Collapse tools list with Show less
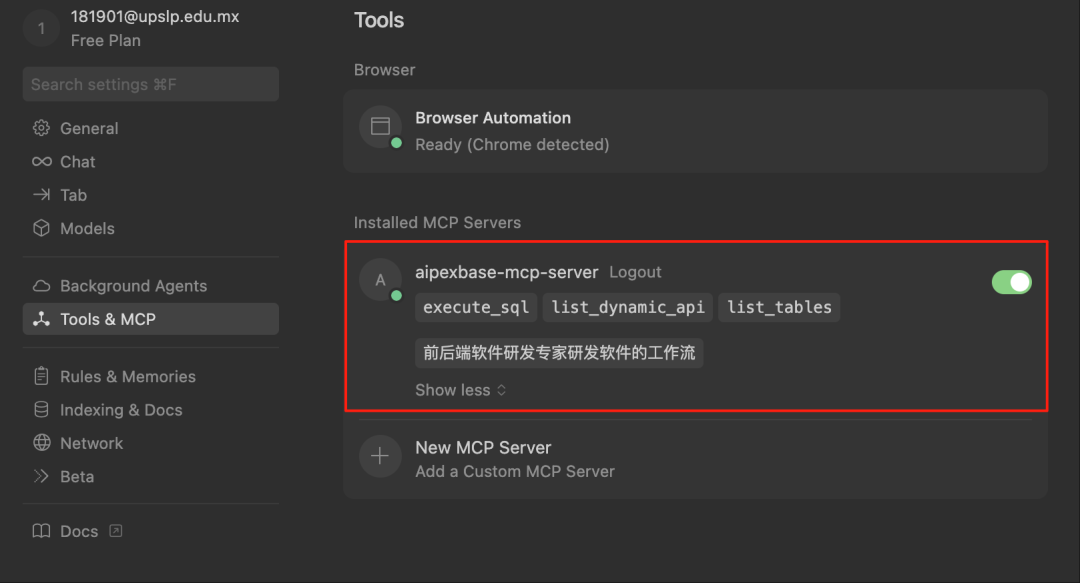This screenshot has width=1080, height=583. click(460, 390)
